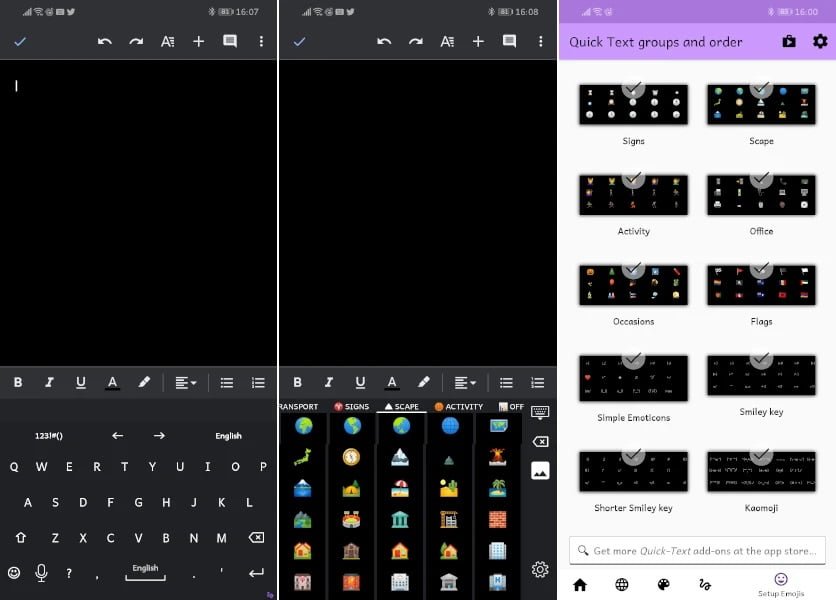Open the three-dot menu in left screen
The width and height of the screenshot is (836, 600).
[261, 42]
